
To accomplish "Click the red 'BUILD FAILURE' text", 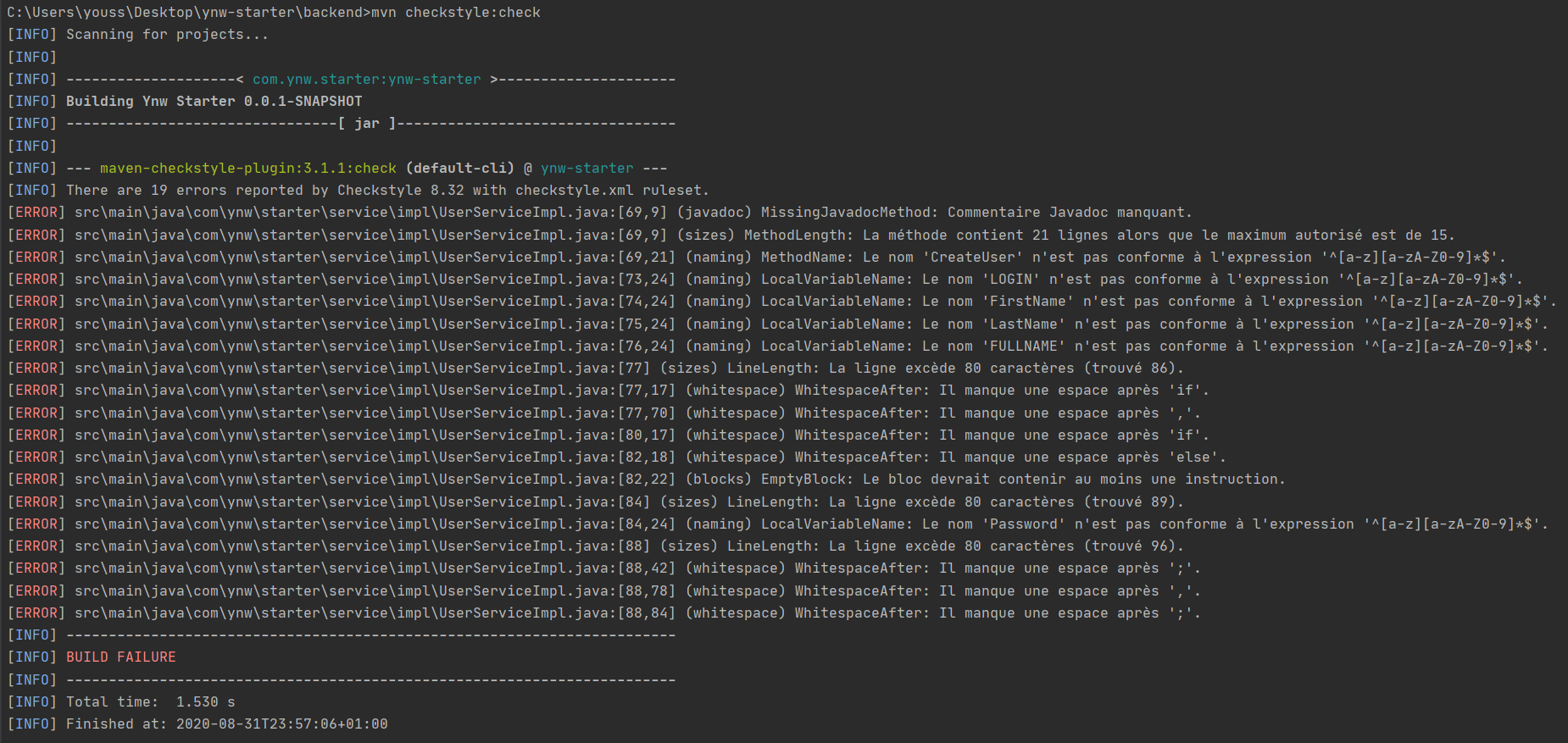I will [x=121, y=657].
